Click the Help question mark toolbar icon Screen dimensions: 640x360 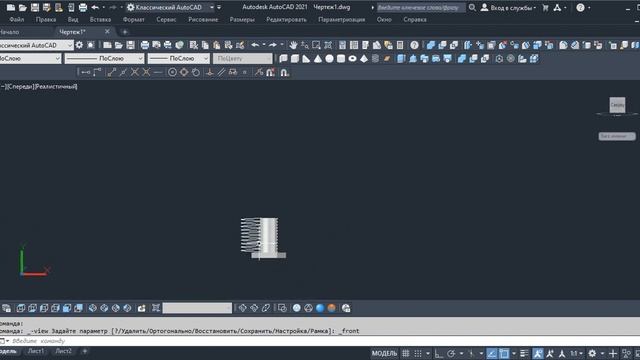click(414, 45)
